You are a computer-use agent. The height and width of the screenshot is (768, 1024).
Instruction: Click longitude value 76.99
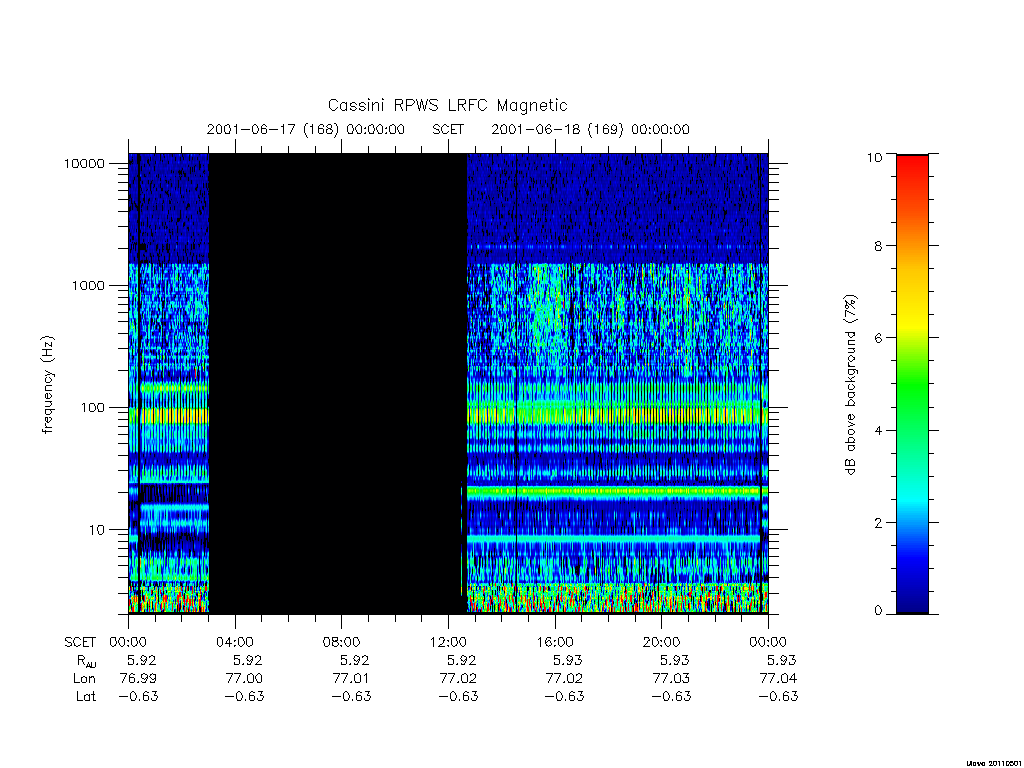(138, 679)
